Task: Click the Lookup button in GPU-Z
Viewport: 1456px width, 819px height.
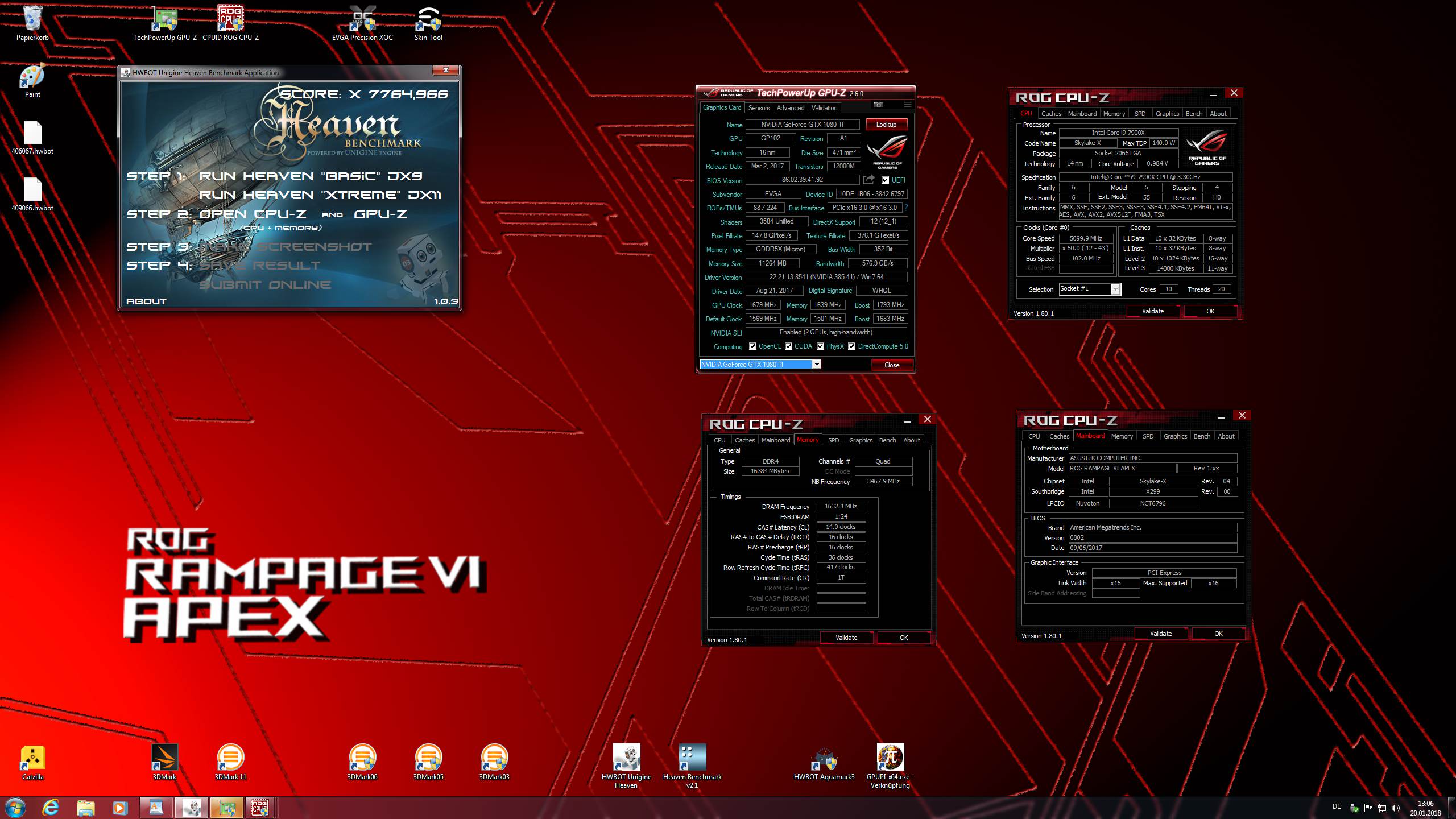Action: pos(886,125)
